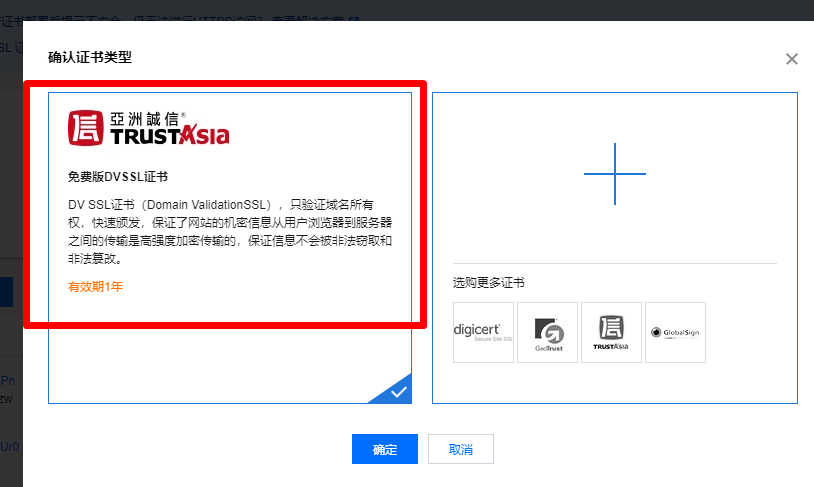Select the GeoTrust certificate brand
This screenshot has width=814, height=487.
tap(548, 332)
